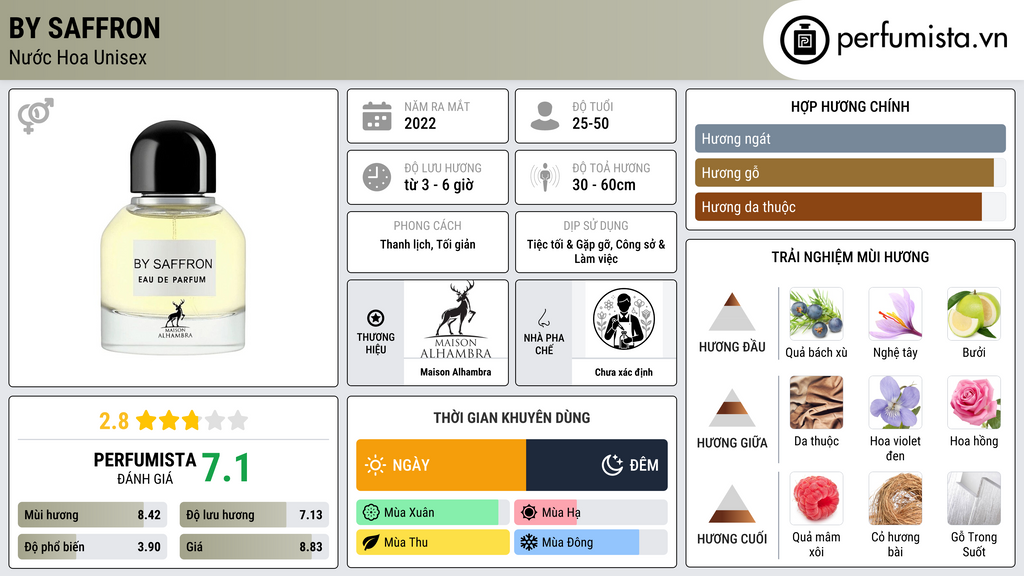Click the Hương giữa pyramid icon
This screenshot has width=1024, height=576.
click(x=732, y=408)
